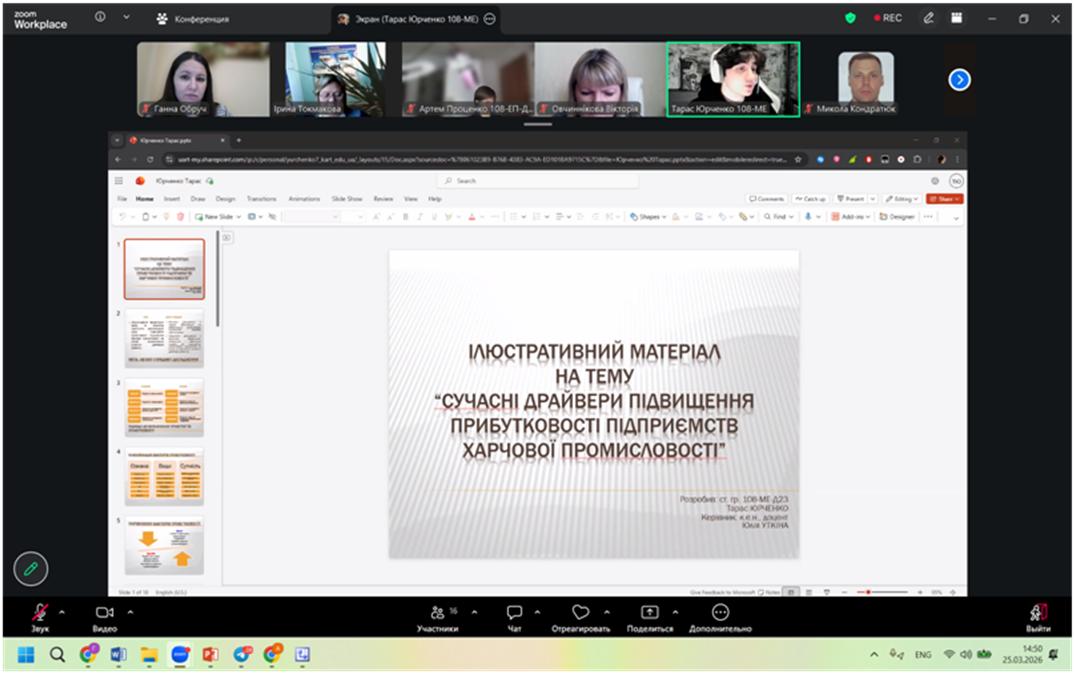Click Тарас Юрченко 108-МЕ video thumbnail
The image size is (1075, 674).
[733, 79]
